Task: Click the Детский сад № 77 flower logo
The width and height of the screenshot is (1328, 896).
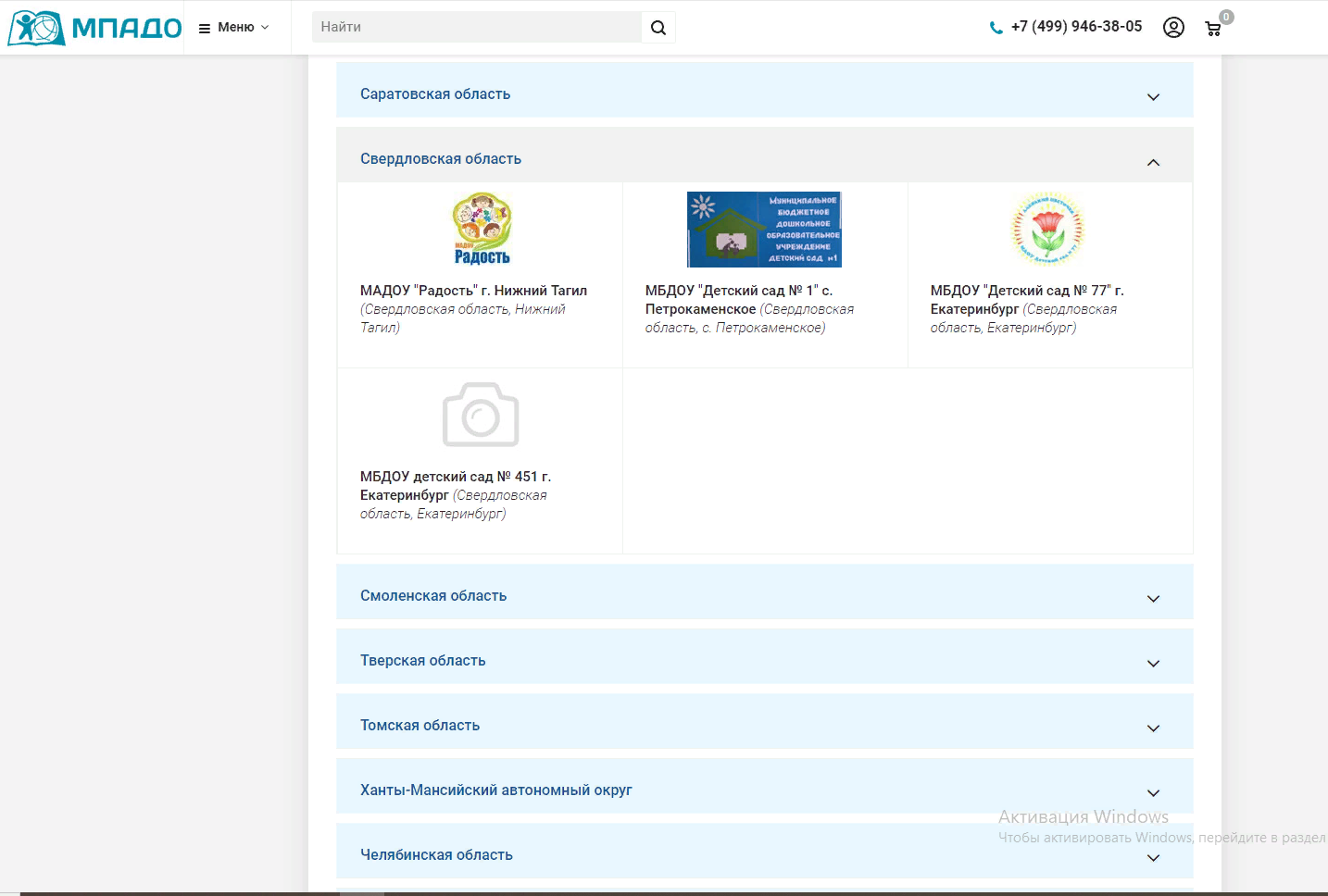Action: click(1047, 229)
